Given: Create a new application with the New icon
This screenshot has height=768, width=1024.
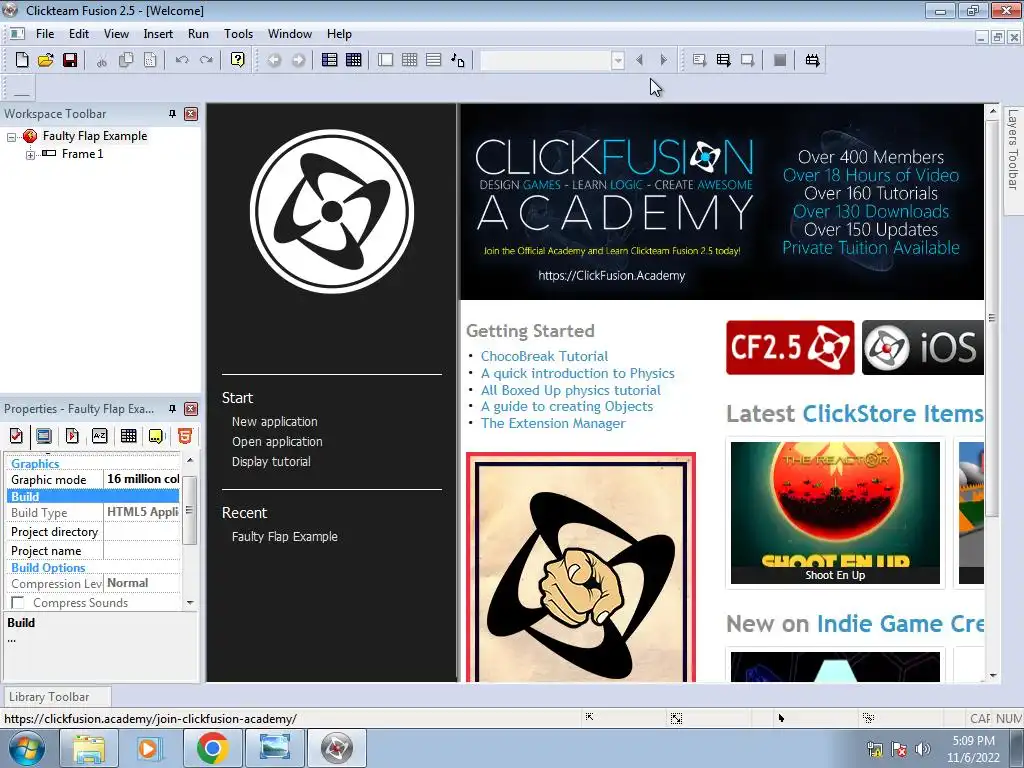Looking at the screenshot, I should (22, 60).
